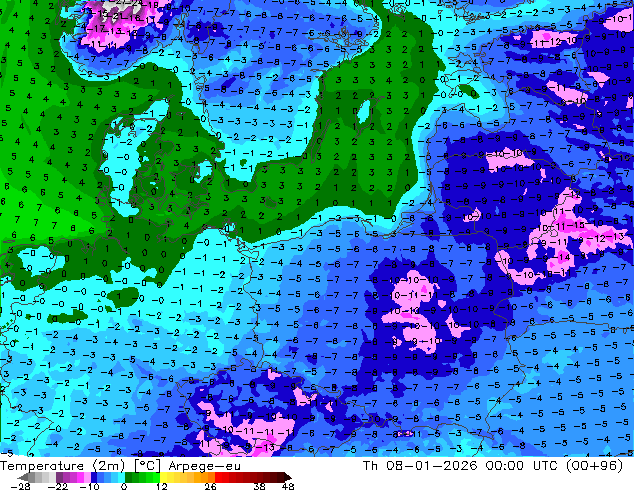Click the dark purple legend segment above -22
This screenshot has width=634, height=490.
click(59, 477)
